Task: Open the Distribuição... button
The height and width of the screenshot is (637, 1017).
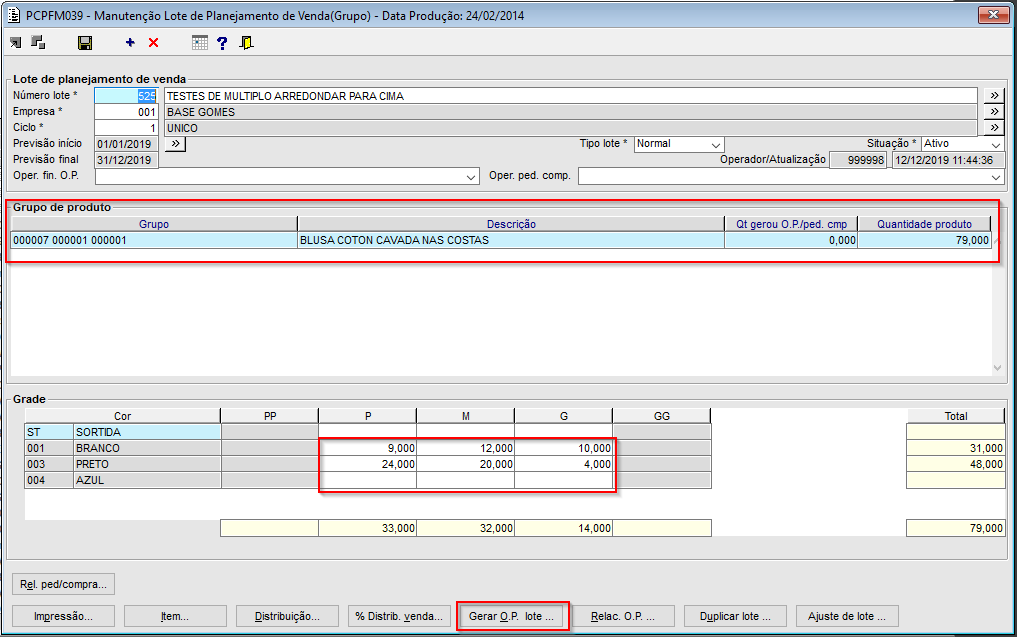Action: [x=287, y=616]
